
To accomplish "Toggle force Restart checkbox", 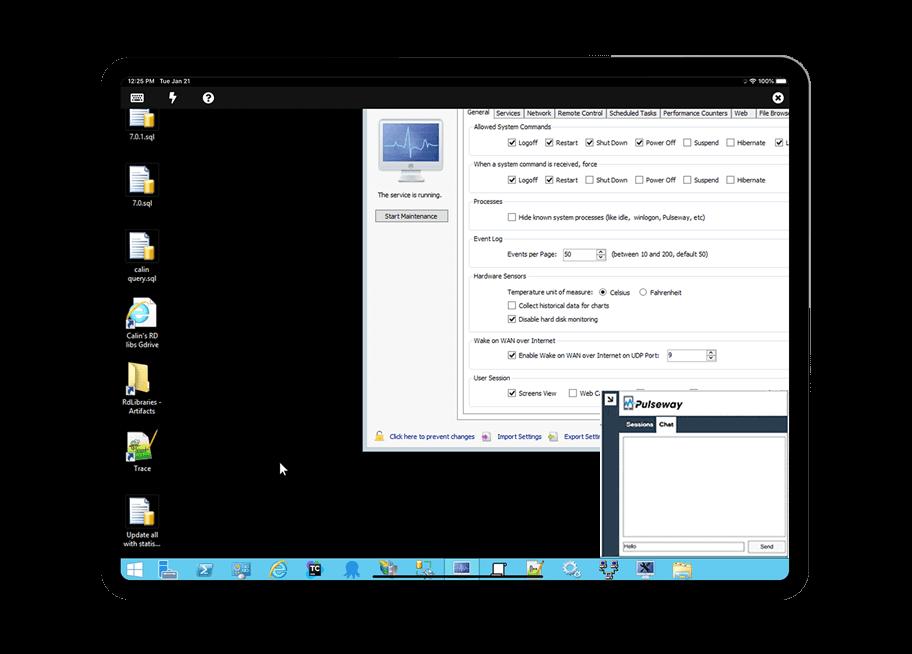I will coord(549,180).
